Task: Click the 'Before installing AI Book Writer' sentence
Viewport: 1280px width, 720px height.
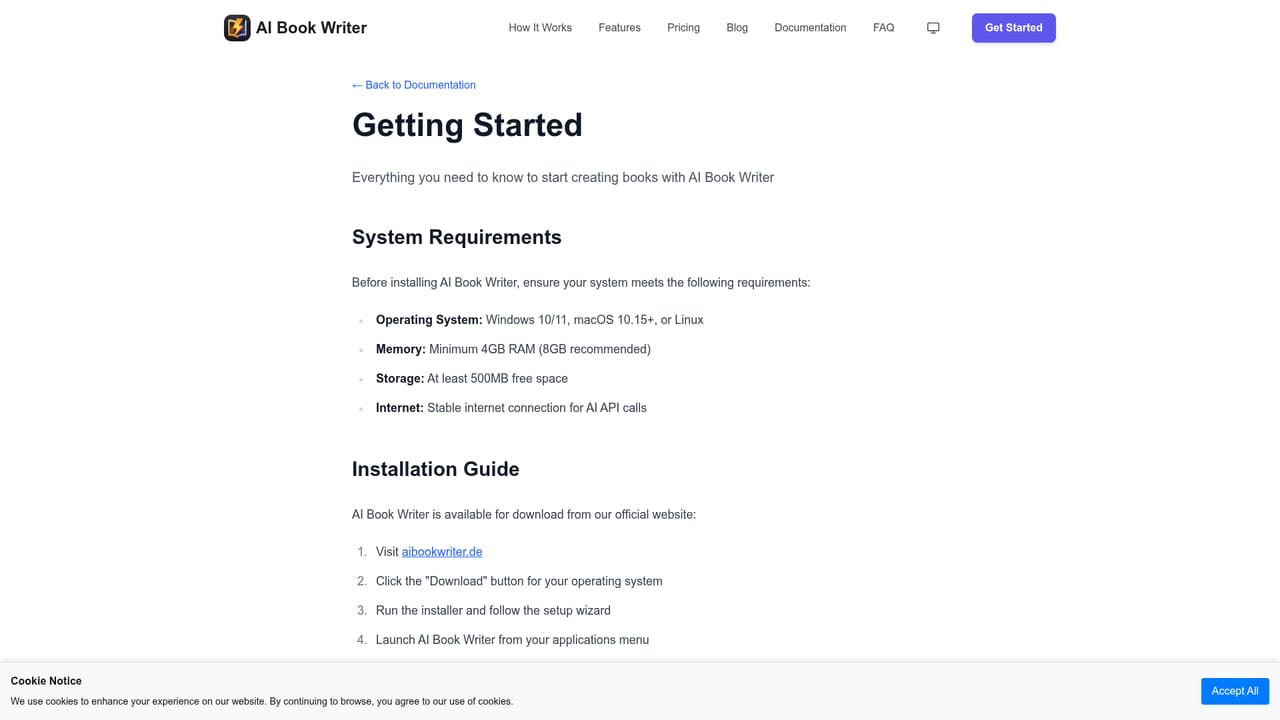Action: (581, 282)
